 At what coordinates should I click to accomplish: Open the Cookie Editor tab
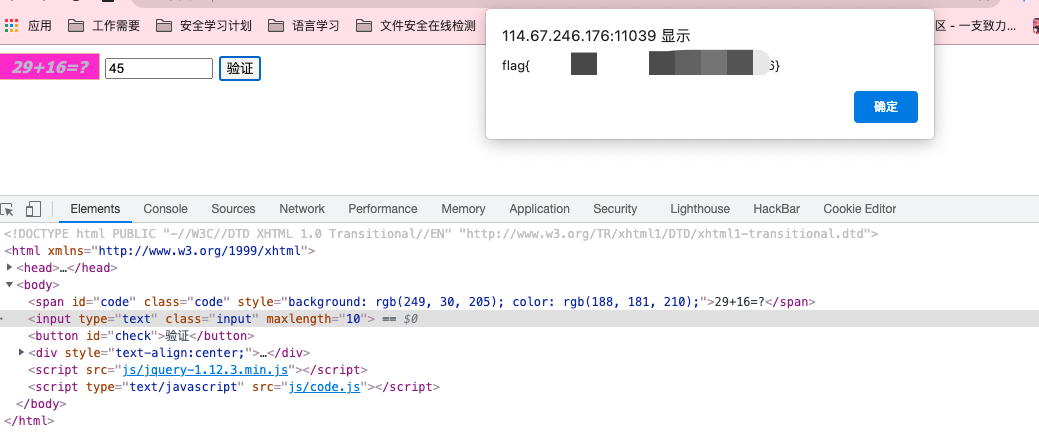(859, 209)
